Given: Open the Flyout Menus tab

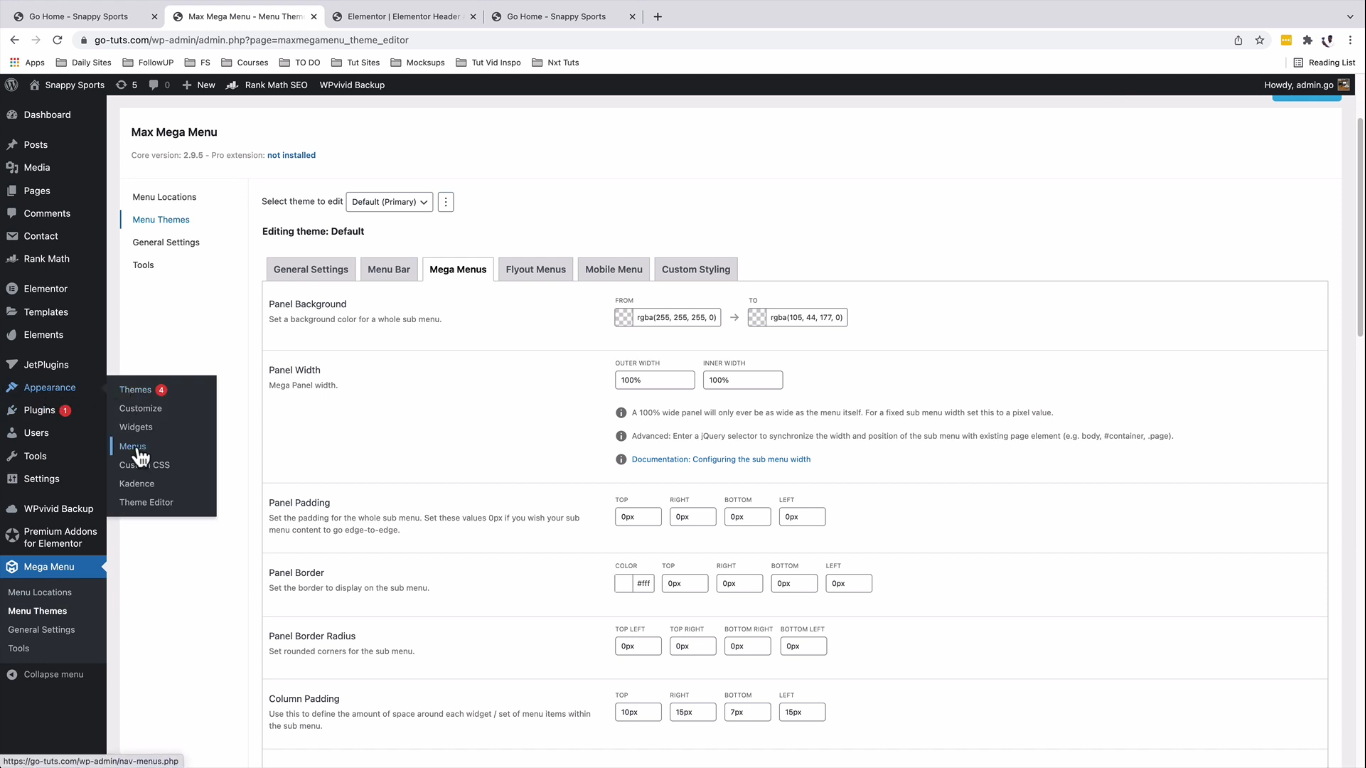Looking at the screenshot, I should (x=536, y=269).
